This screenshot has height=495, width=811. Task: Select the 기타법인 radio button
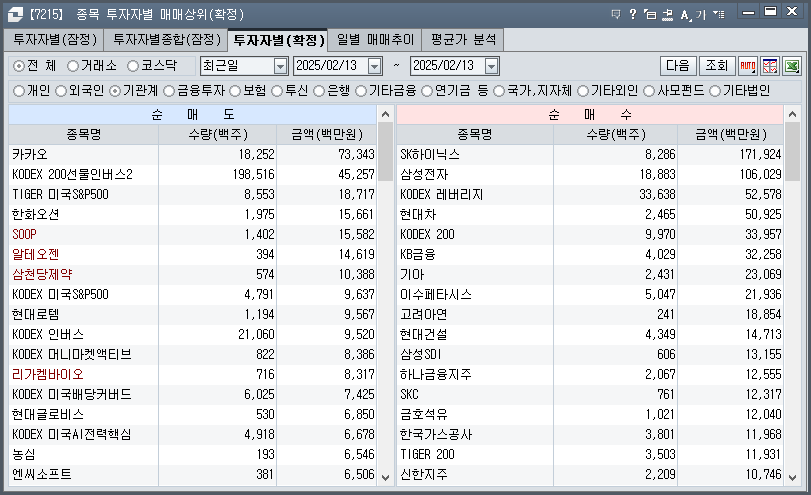pyautogui.click(x=715, y=91)
